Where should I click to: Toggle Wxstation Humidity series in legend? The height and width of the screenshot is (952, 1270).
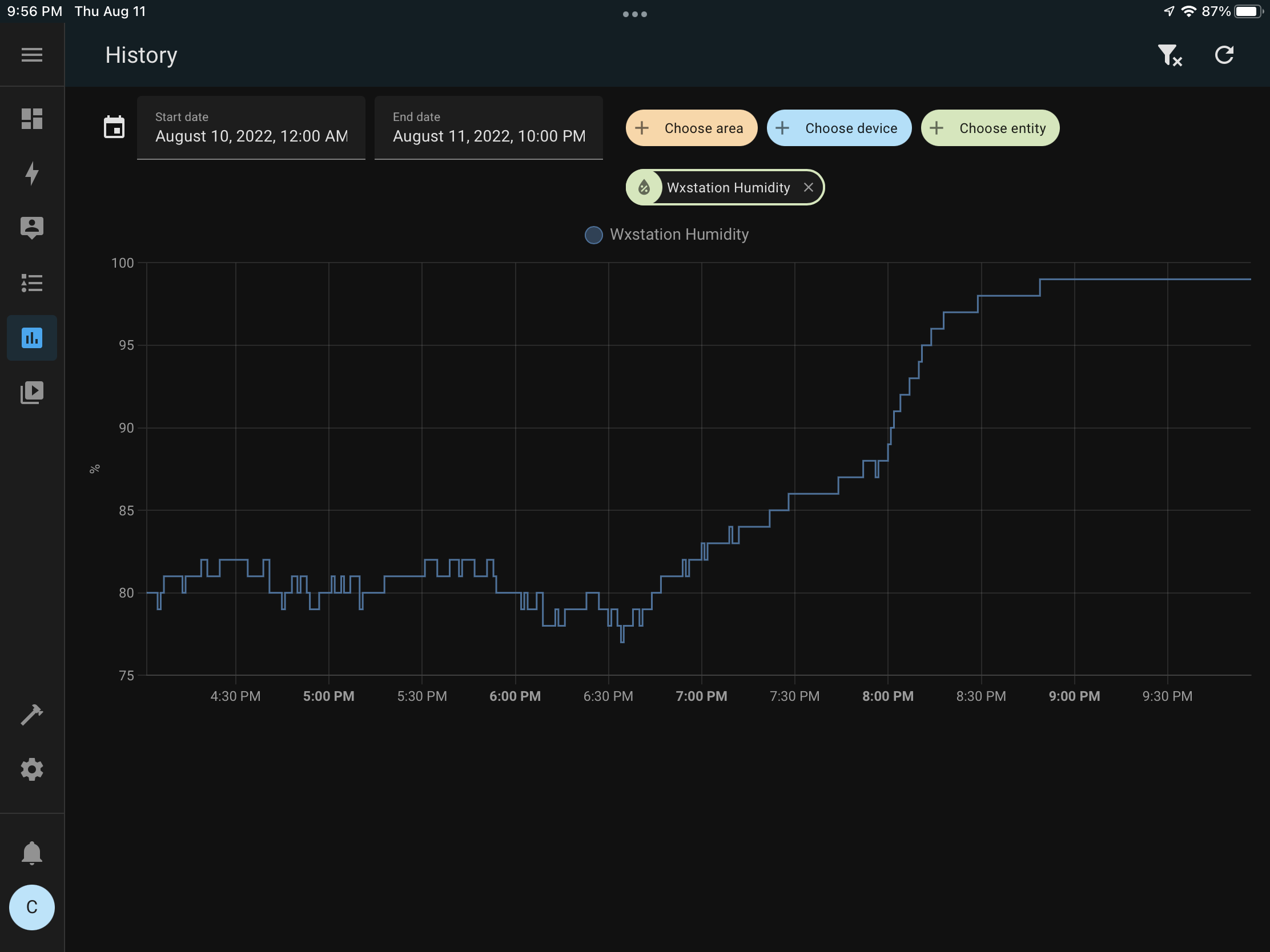click(666, 235)
